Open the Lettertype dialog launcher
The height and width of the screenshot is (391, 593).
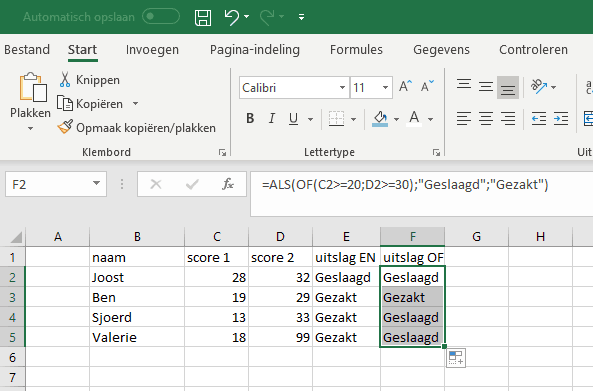coord(436,152)
